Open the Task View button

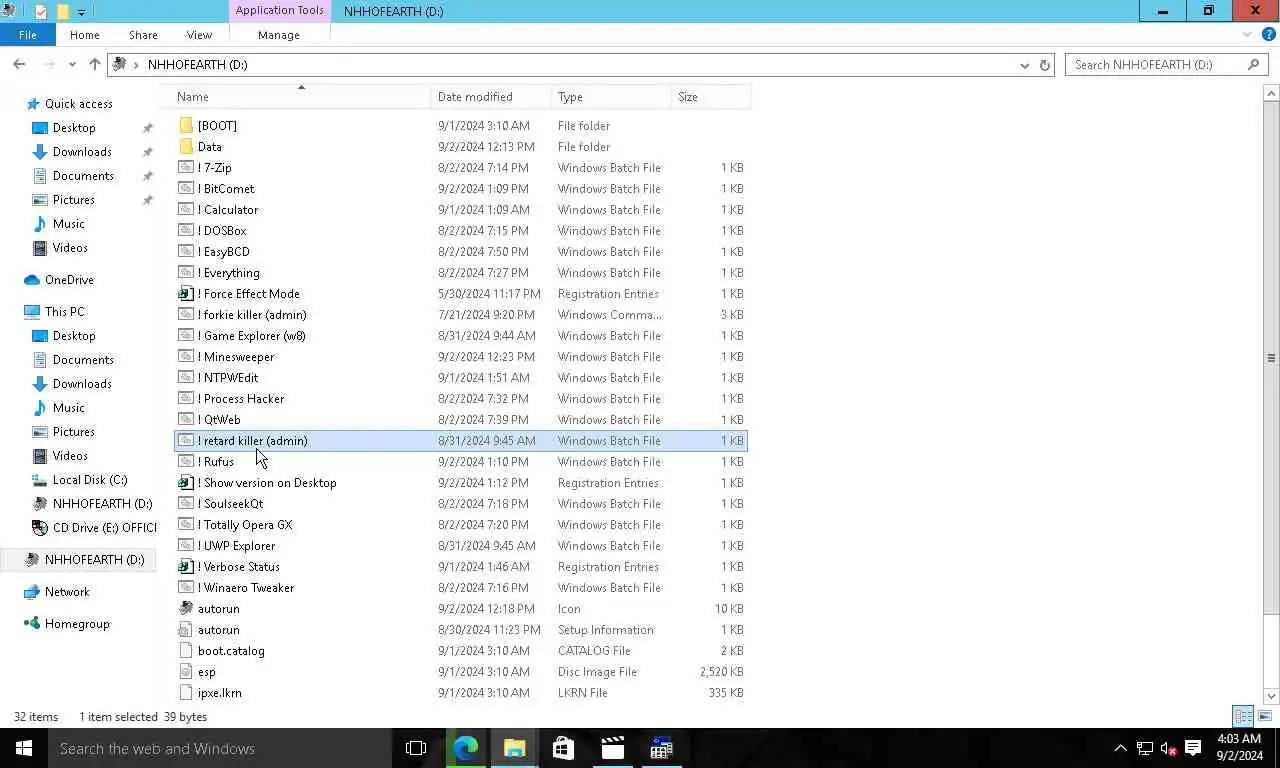[416, 748]
